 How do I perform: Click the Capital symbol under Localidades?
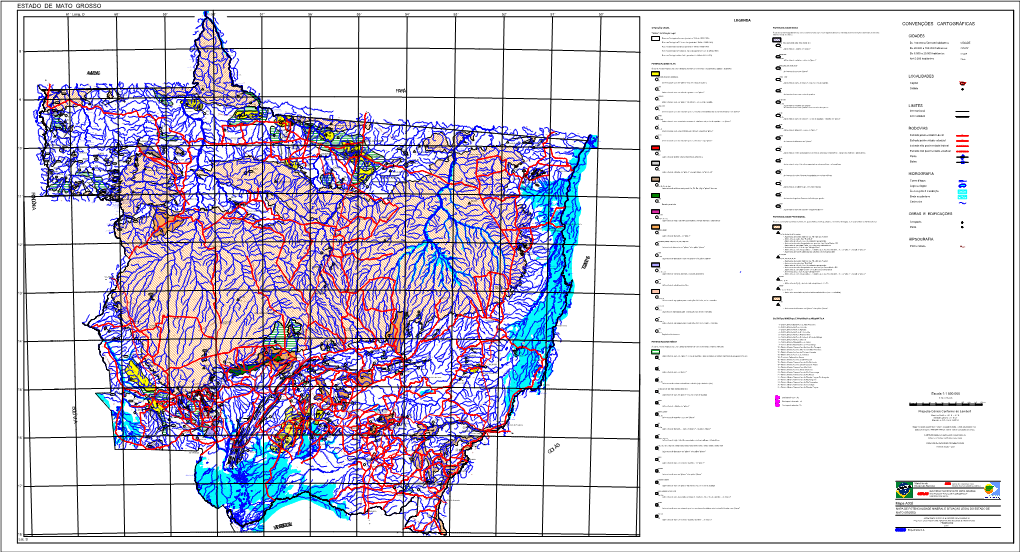961,82
